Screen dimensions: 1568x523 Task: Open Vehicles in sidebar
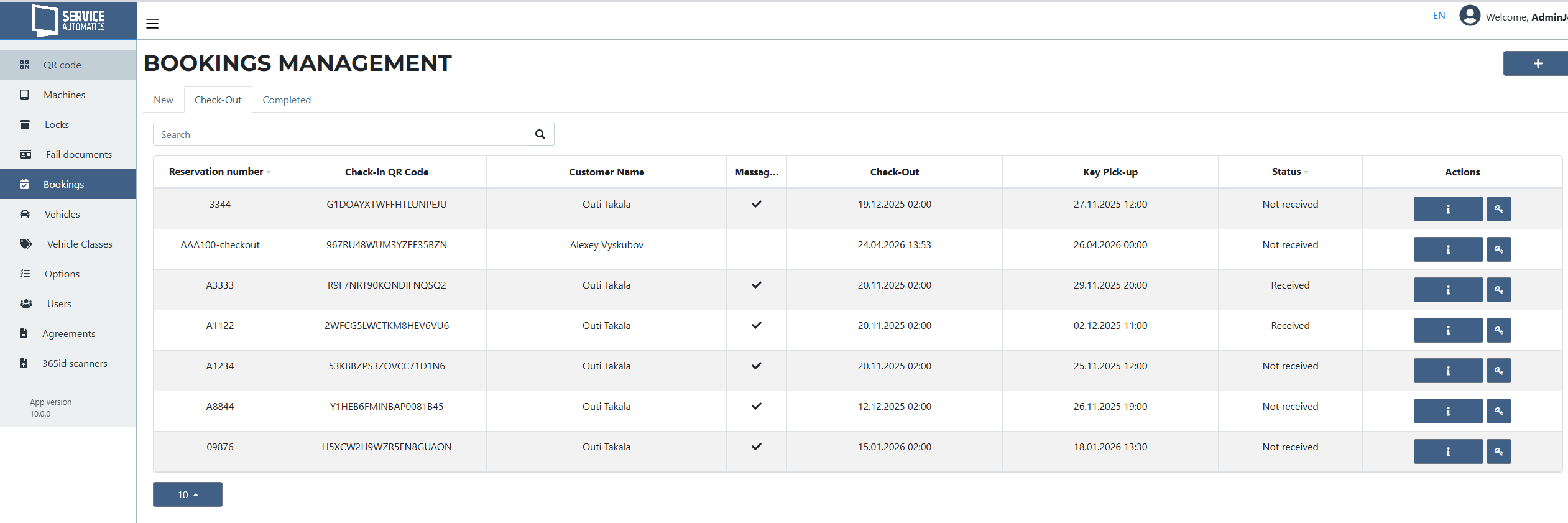click(x=68, y=214)
